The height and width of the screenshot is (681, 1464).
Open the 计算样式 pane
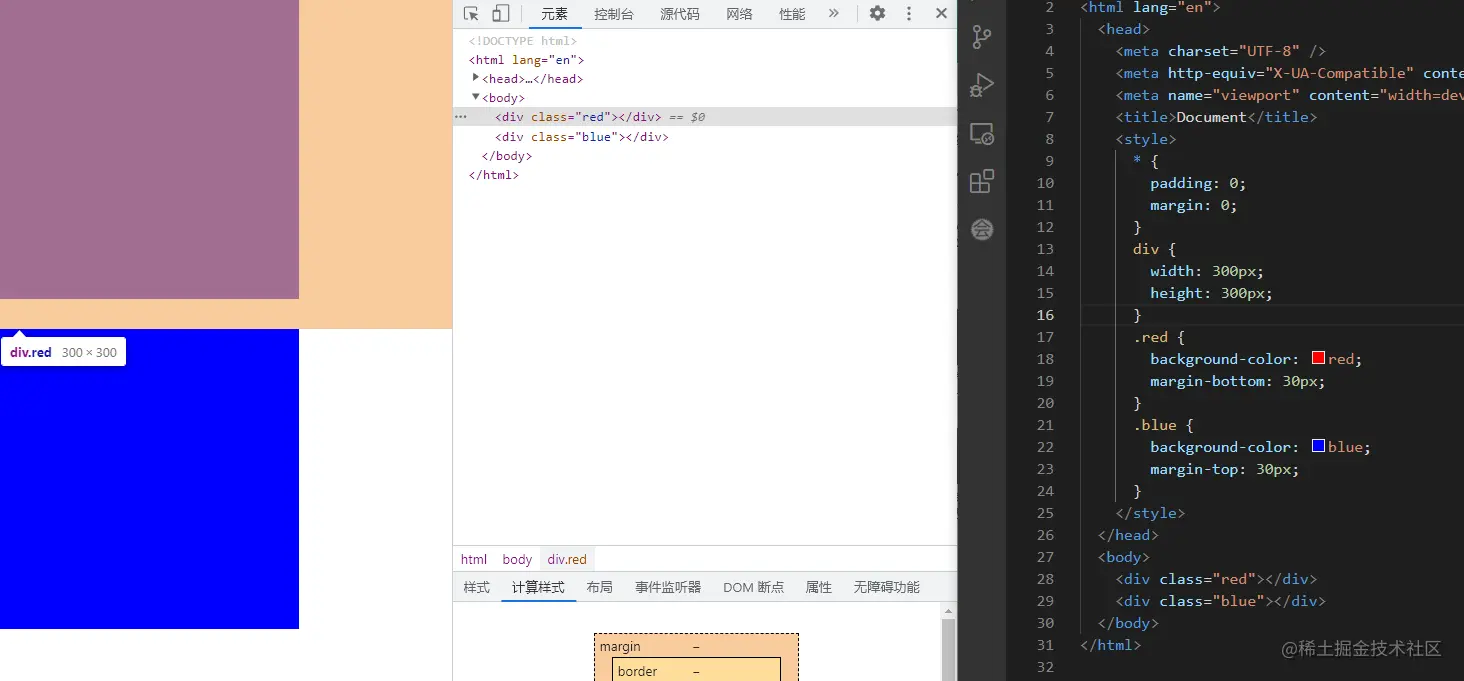[x=538, y=587]
